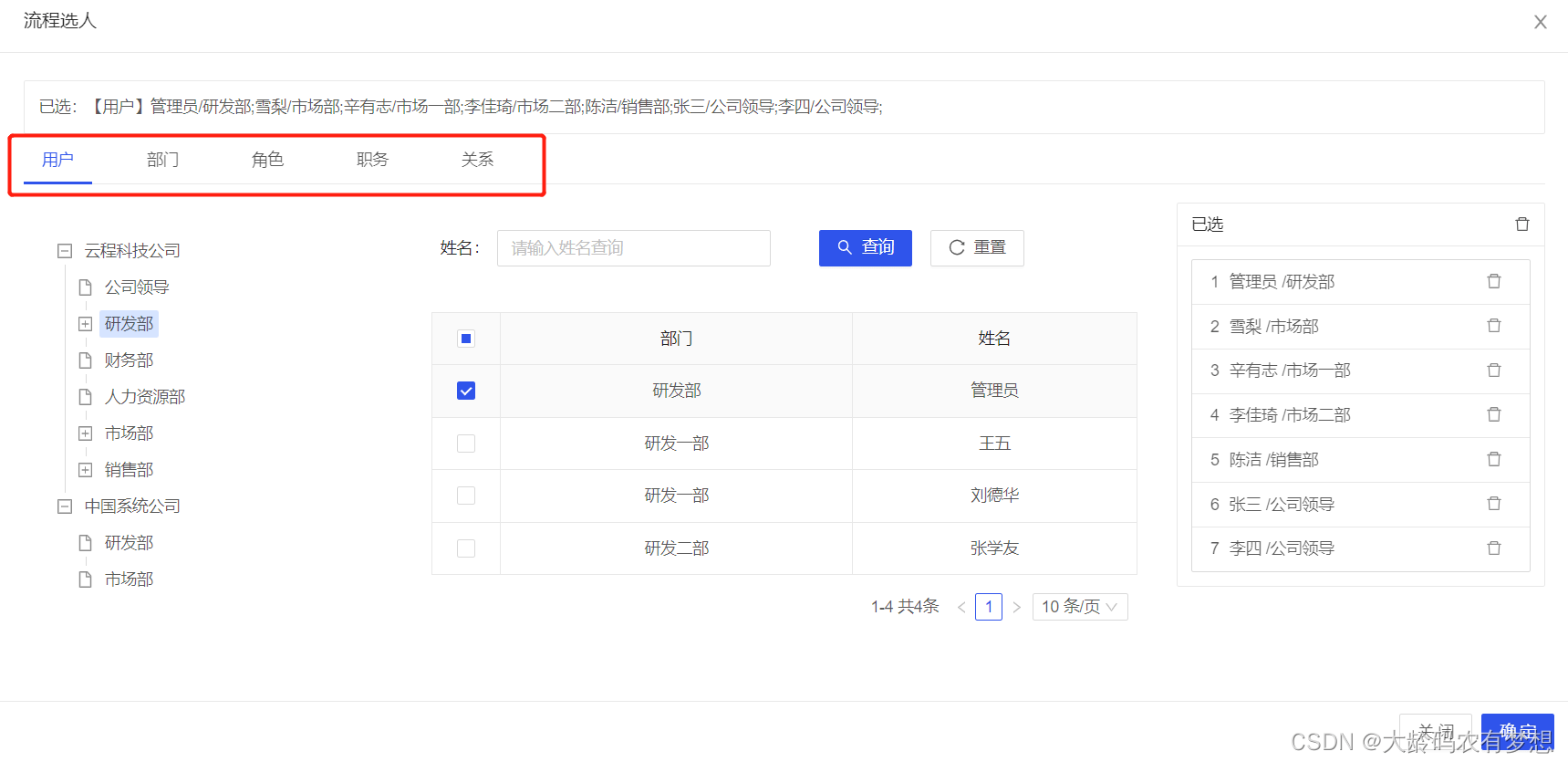This screenshot has width=1568, height=762.
Task: Click the 部门 column header
Action: click(x=676, y=339)
